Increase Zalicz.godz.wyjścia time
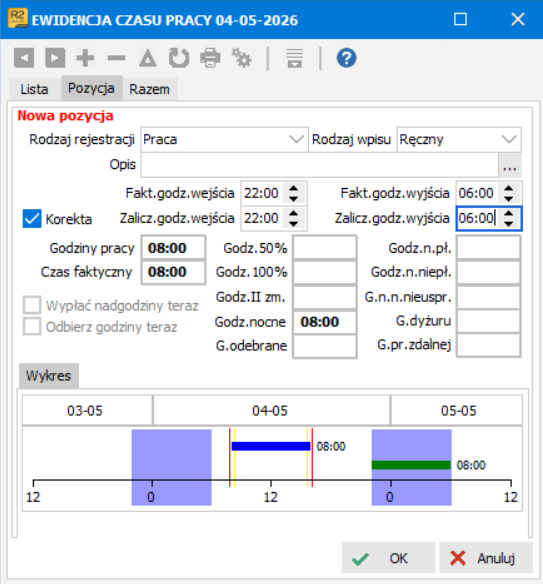 click(508, 213)
